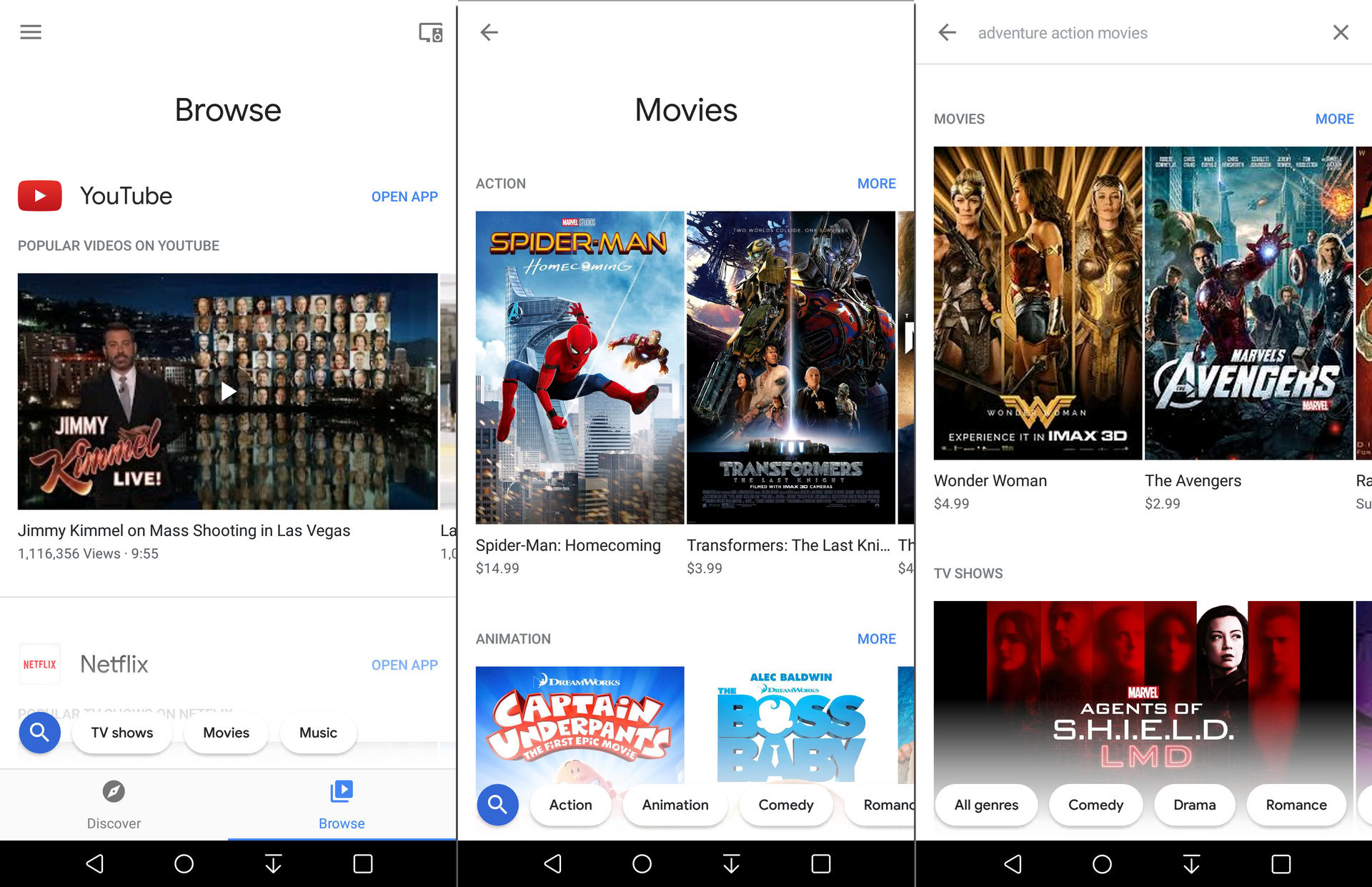
Task: Show more Animation movies
Action: pyautogui.click(x=876, y=639)
